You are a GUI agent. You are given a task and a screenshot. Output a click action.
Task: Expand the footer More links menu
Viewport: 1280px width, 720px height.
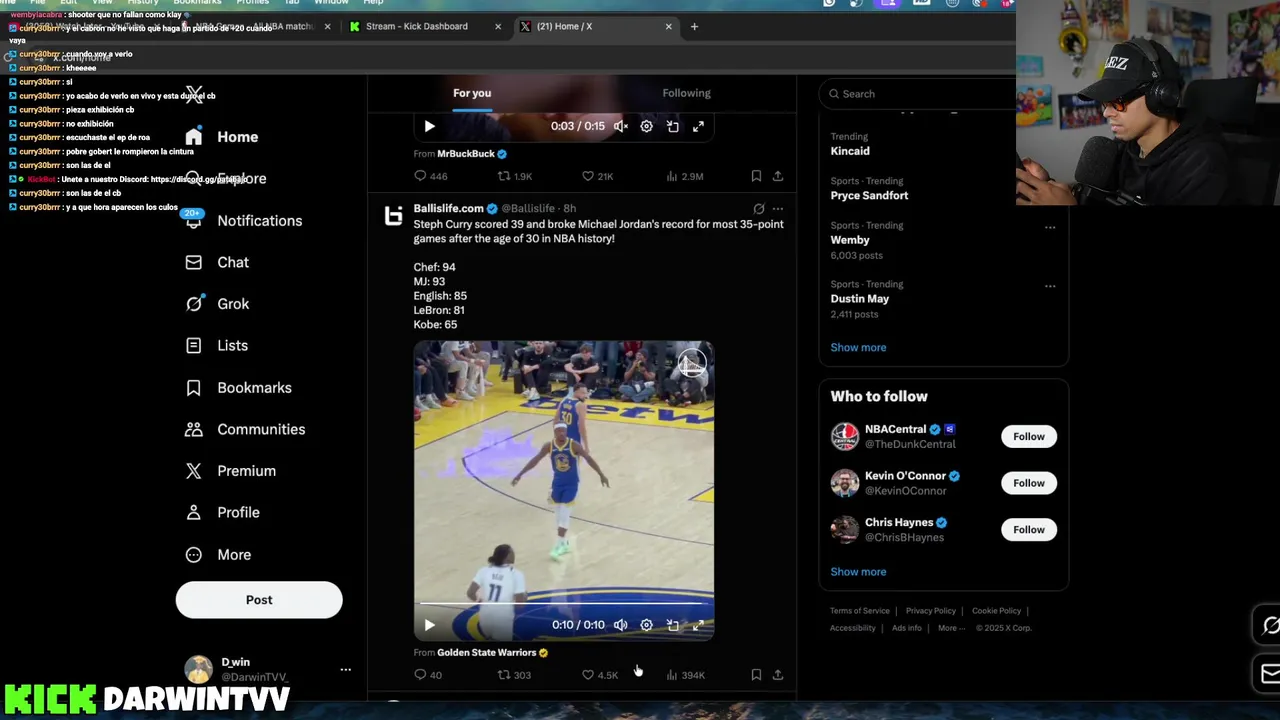tap(951, 628)
